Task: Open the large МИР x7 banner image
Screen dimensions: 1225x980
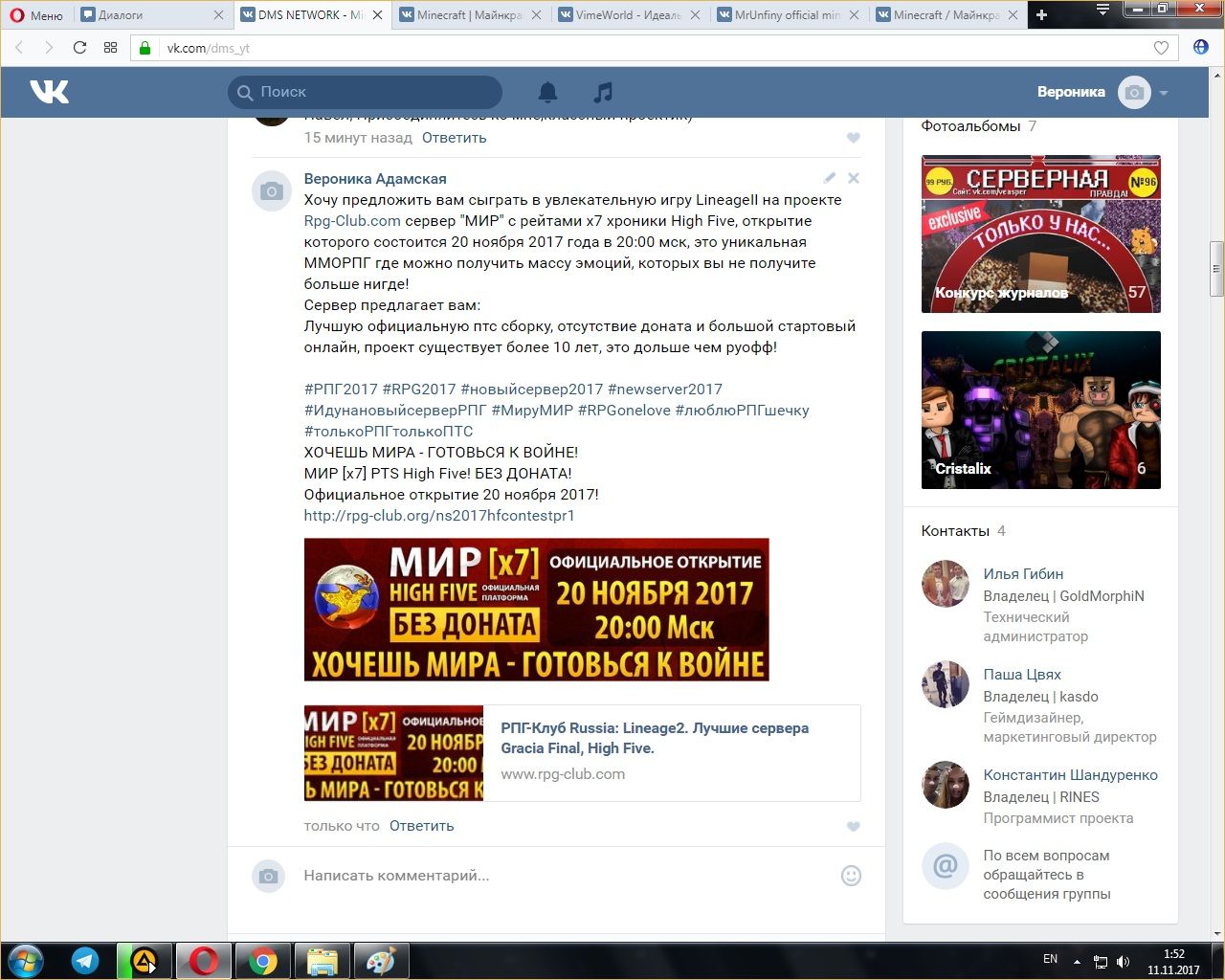Action: [537, 610]
